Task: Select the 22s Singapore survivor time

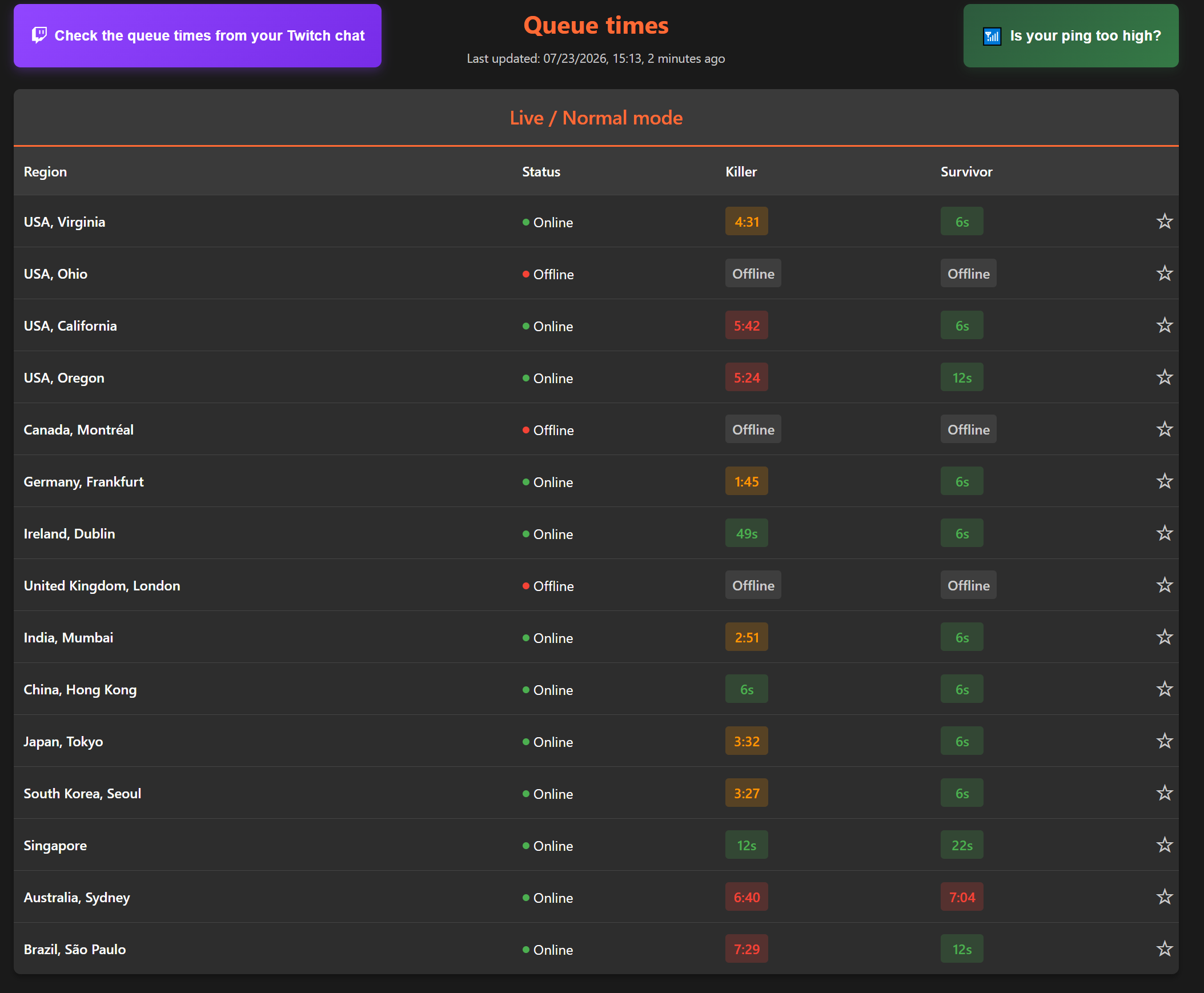Action: [x=962, y=846]
